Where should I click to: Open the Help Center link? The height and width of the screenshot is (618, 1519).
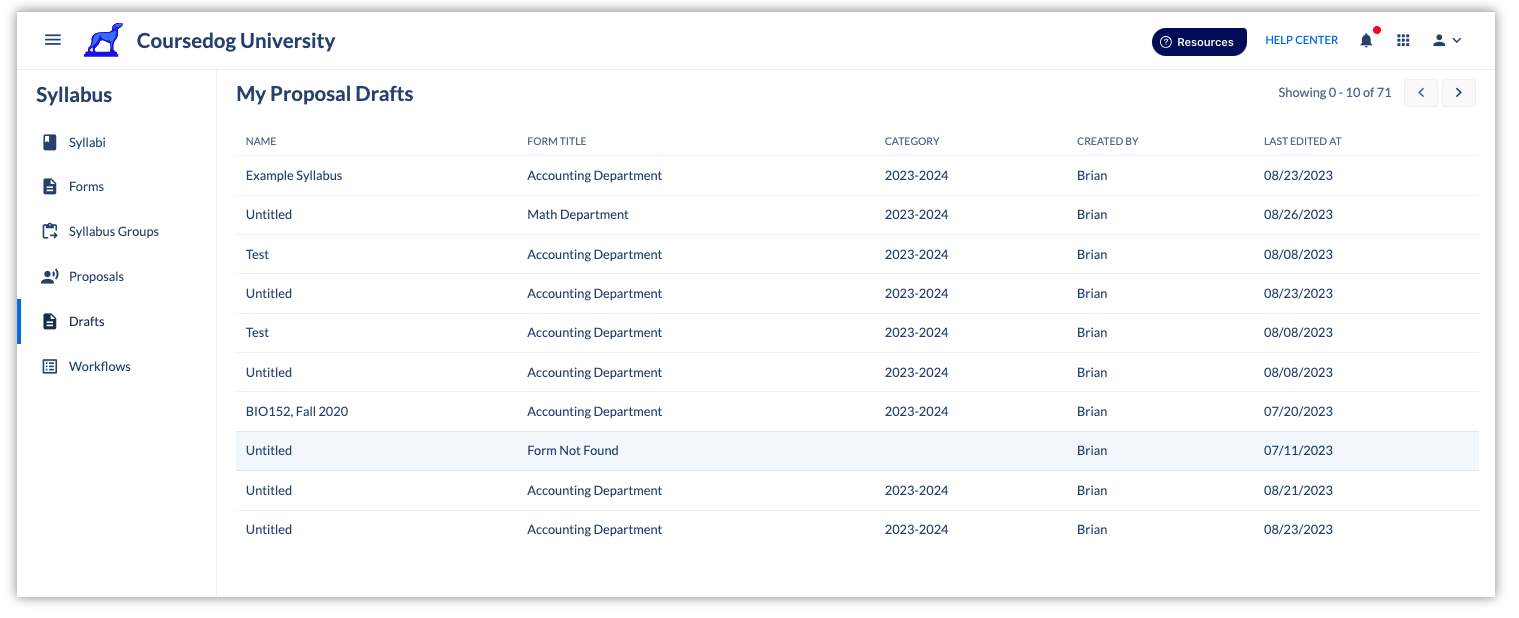(1301, 40)
